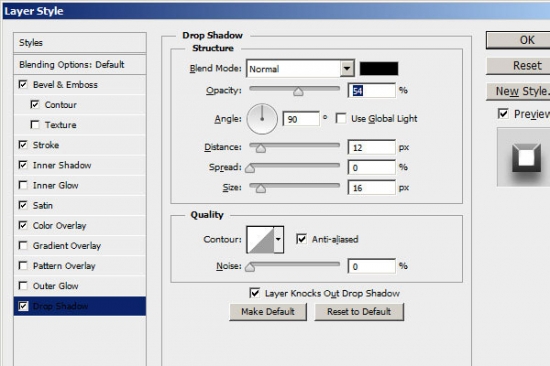Click the contour curve thumbnail
This screenshot has height=366, width=550.
[x=260, y=239]
